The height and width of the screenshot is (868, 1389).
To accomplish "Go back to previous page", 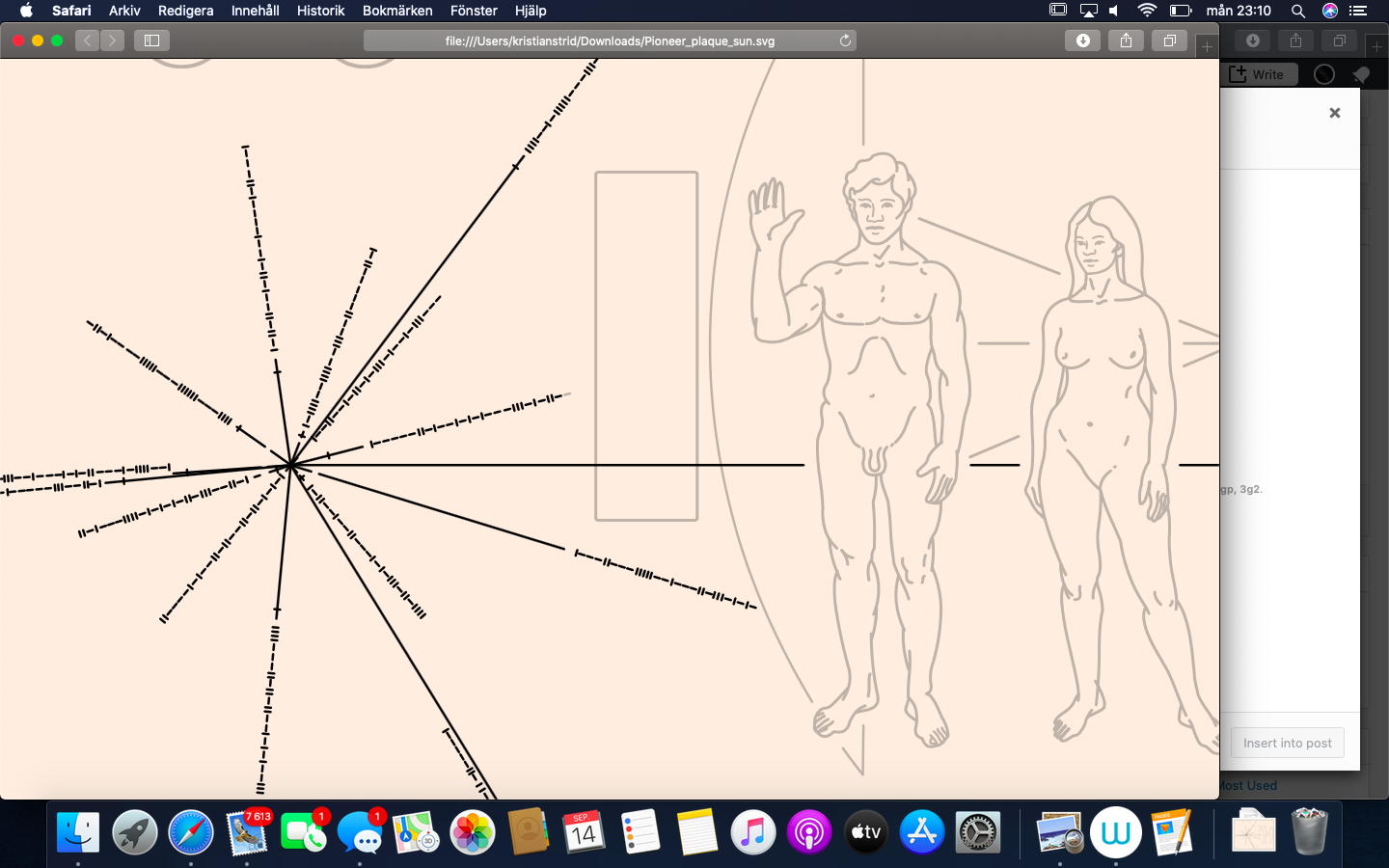I will 88,41.
